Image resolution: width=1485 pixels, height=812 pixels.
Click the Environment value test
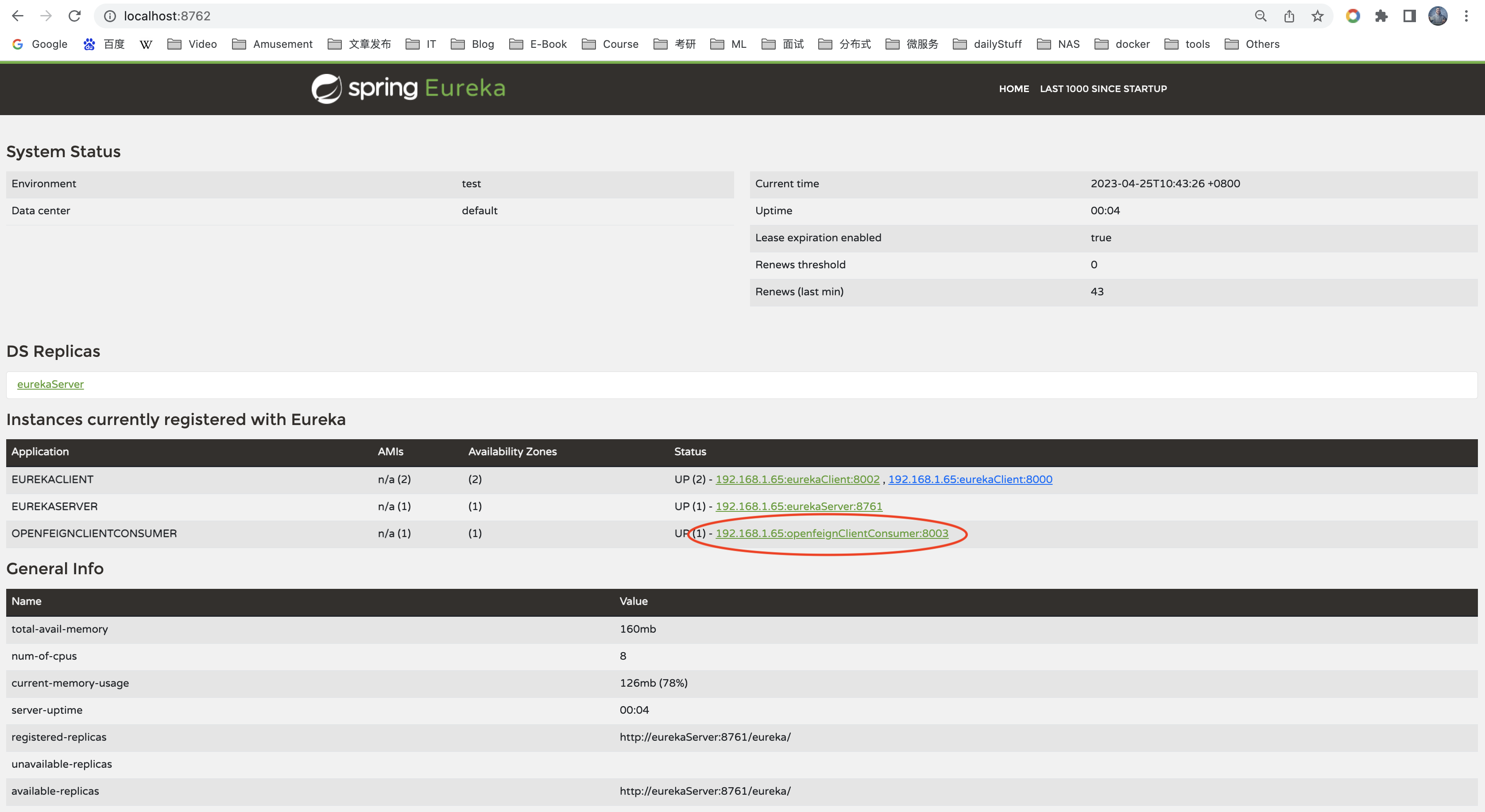pyautogui.click(x=471, y=184)
